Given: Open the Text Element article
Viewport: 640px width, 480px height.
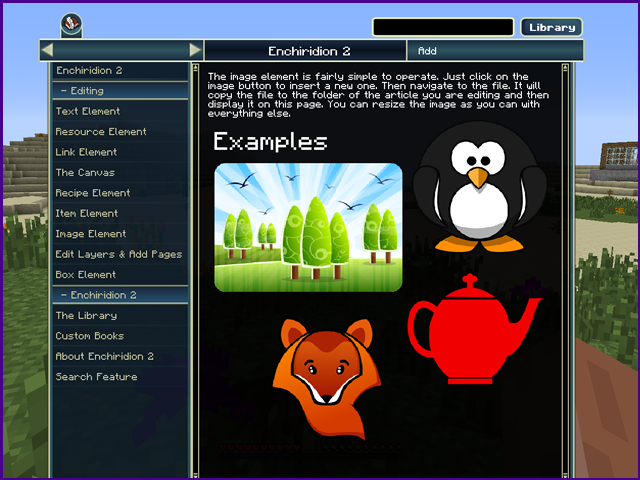Looking at the screenshot, I should click(x=88, y=111).
